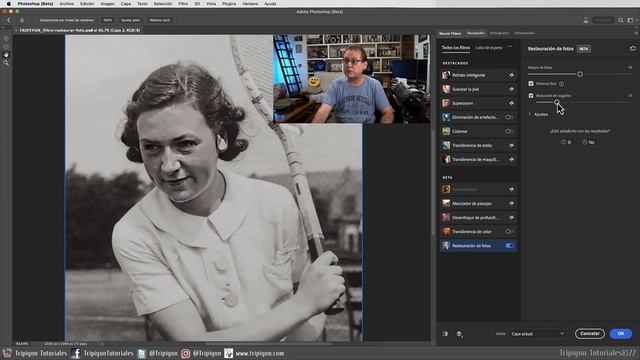This screenshot has width=640, height=360.
Task: Click the 100% zoom button
Action: [x=108, y=20]
